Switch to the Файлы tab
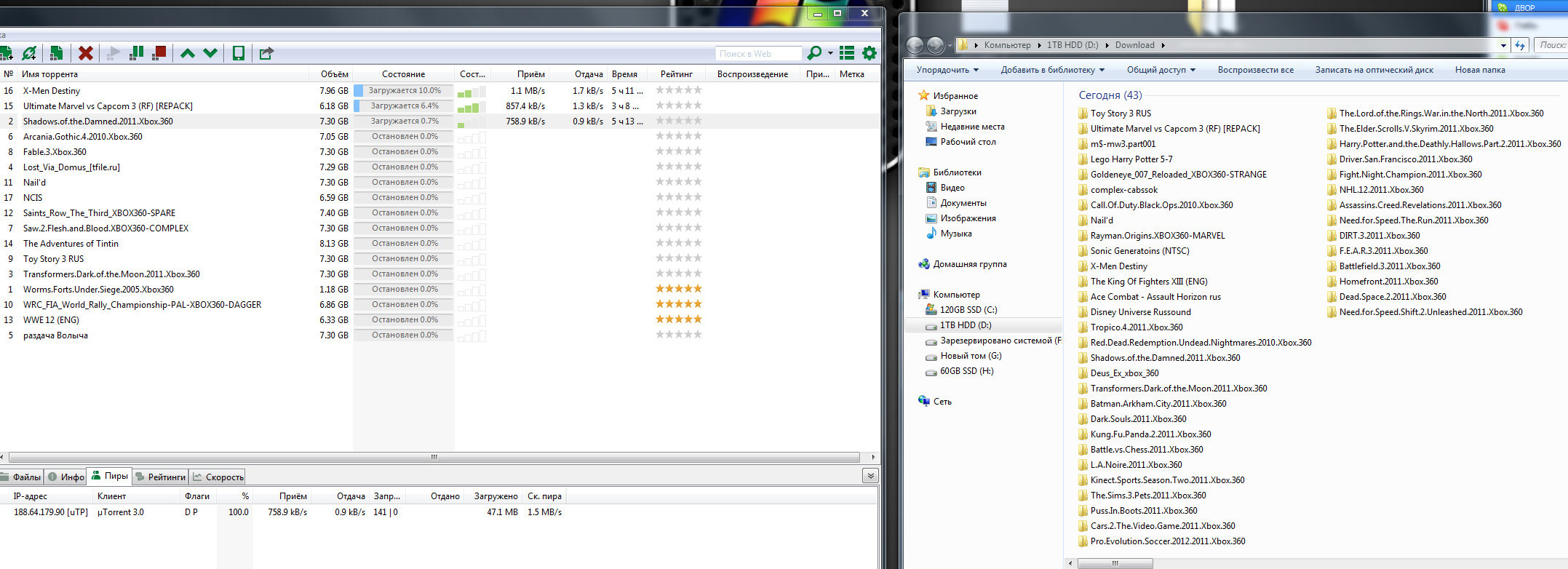The image size is (1568, 569). click(x=21, y=477)
